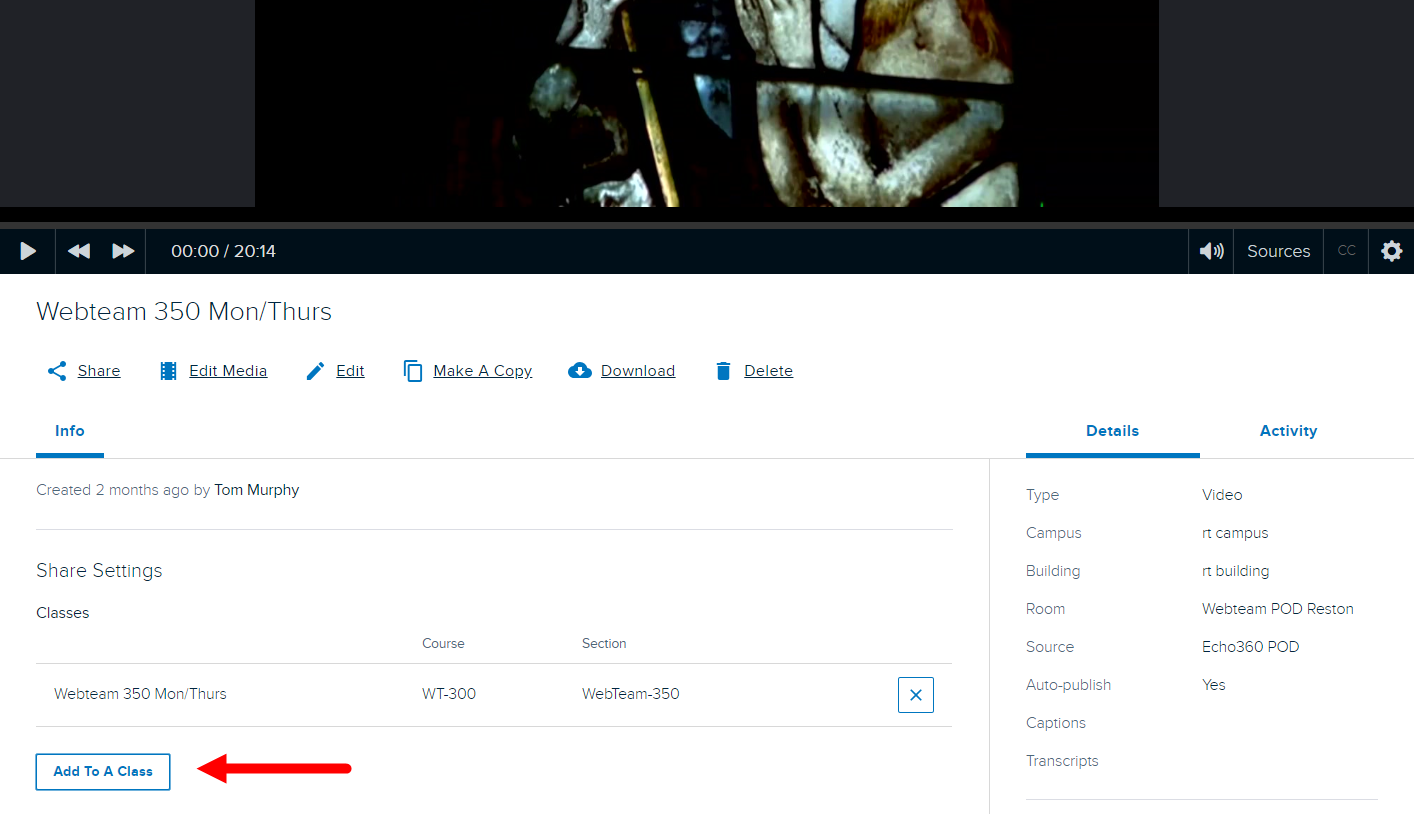Screen dimensions: 1414x814
Task: Click the pencil Edit icon
Action: pos(316,371)
